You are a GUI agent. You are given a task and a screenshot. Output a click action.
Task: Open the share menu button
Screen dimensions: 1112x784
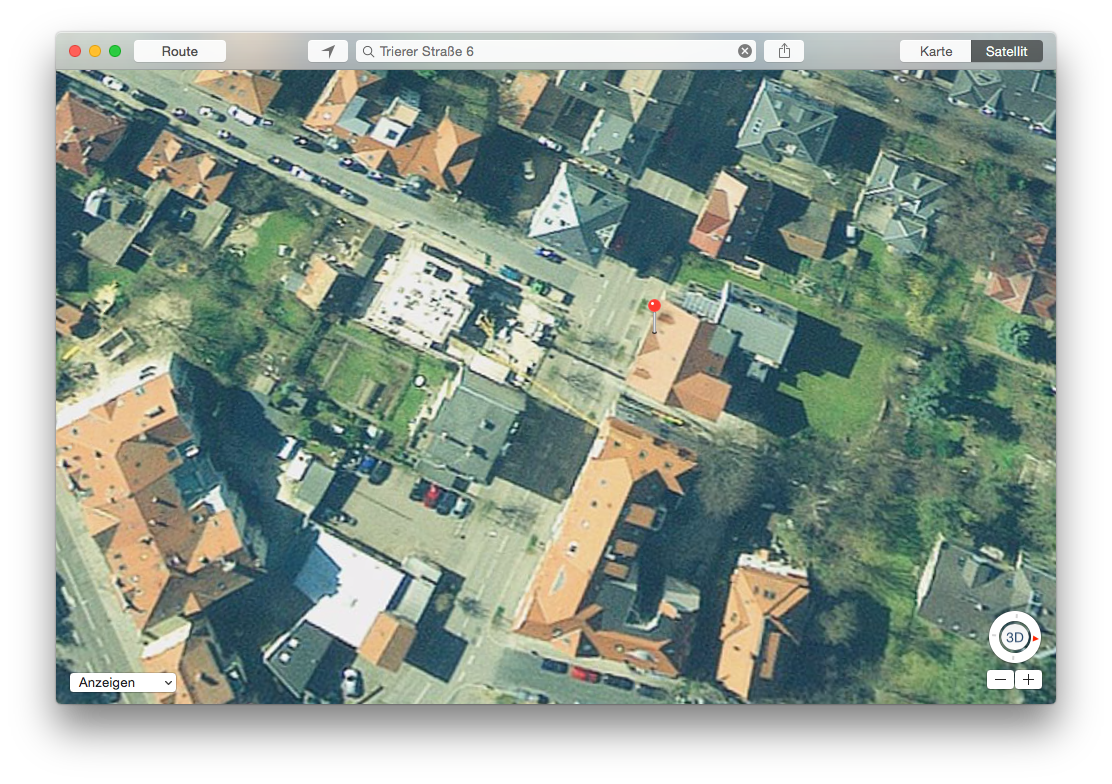coord(784,51)
